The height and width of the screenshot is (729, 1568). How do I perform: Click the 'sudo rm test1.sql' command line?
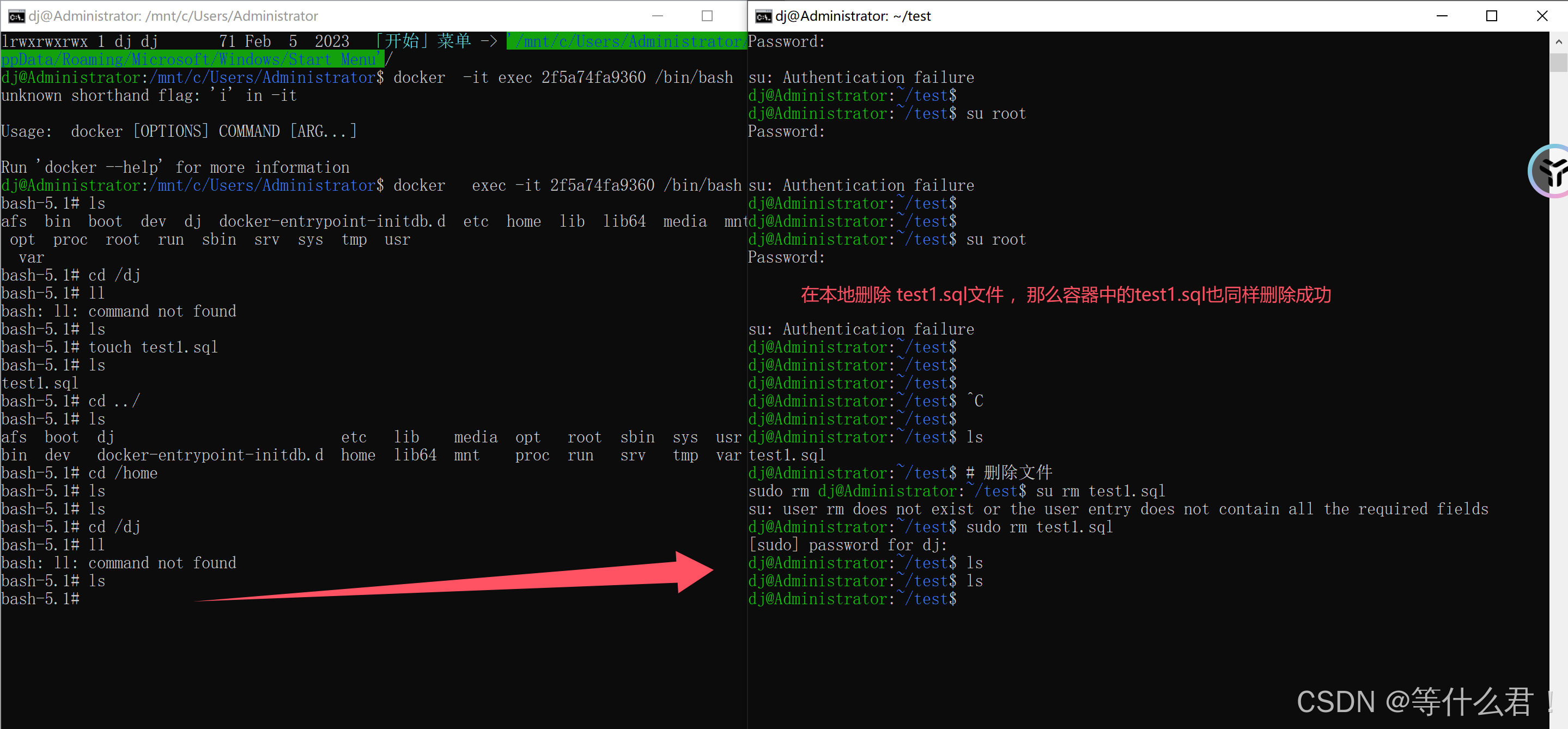click(1038, 527)
